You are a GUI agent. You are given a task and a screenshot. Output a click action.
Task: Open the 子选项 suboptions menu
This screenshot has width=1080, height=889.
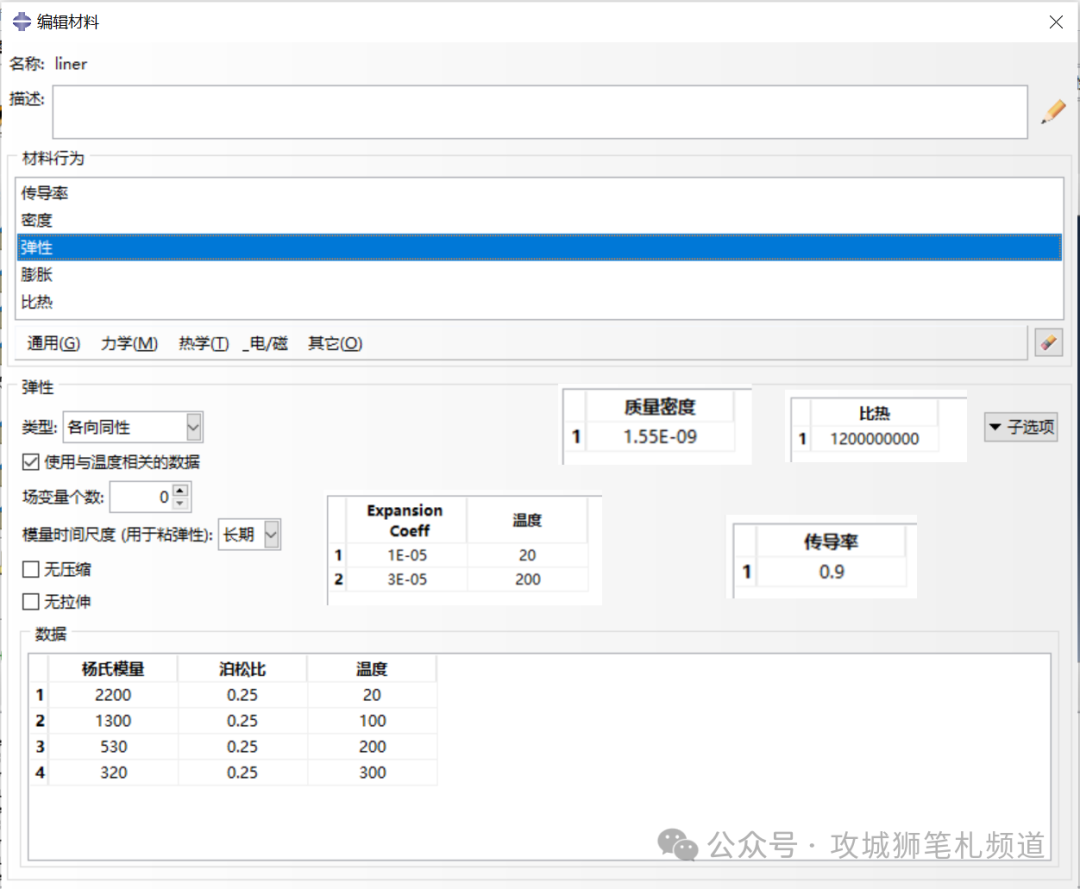(x=1021, y=428)
